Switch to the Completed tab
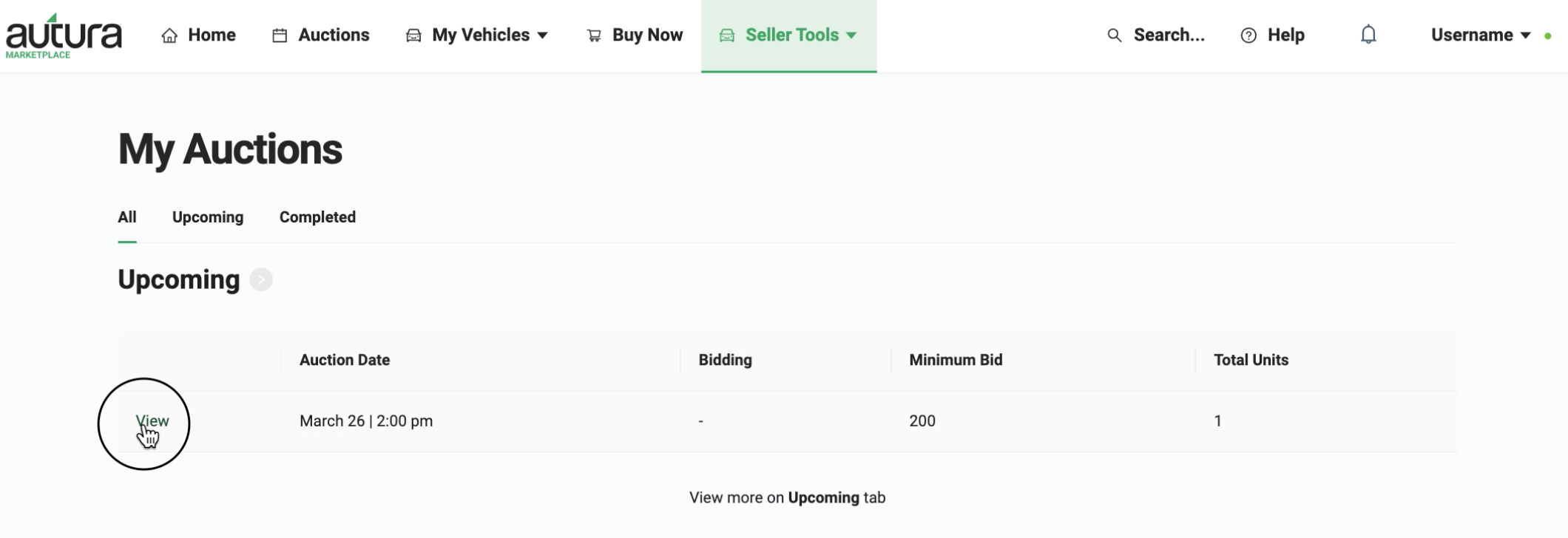The image size is (1568, 538). coord(317,217)
